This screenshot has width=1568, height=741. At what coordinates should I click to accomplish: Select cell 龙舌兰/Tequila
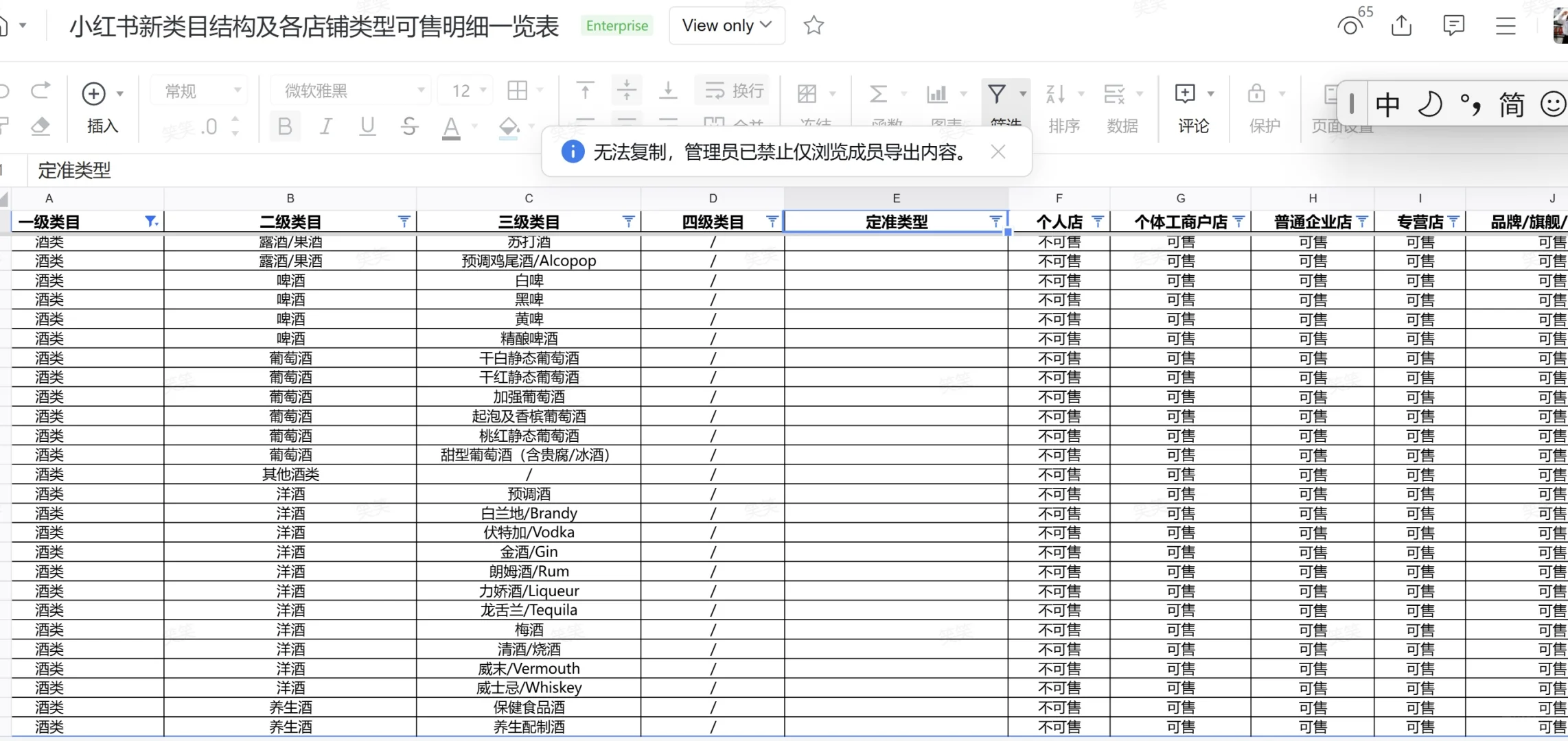pyautogui.click(x=529, y=610)
